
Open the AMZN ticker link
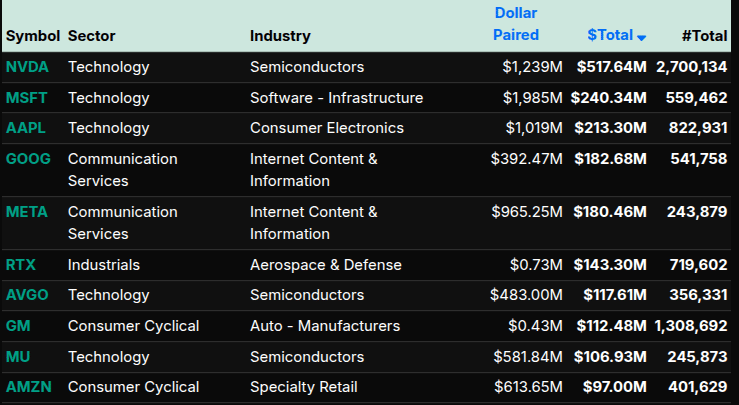[27, 387]
